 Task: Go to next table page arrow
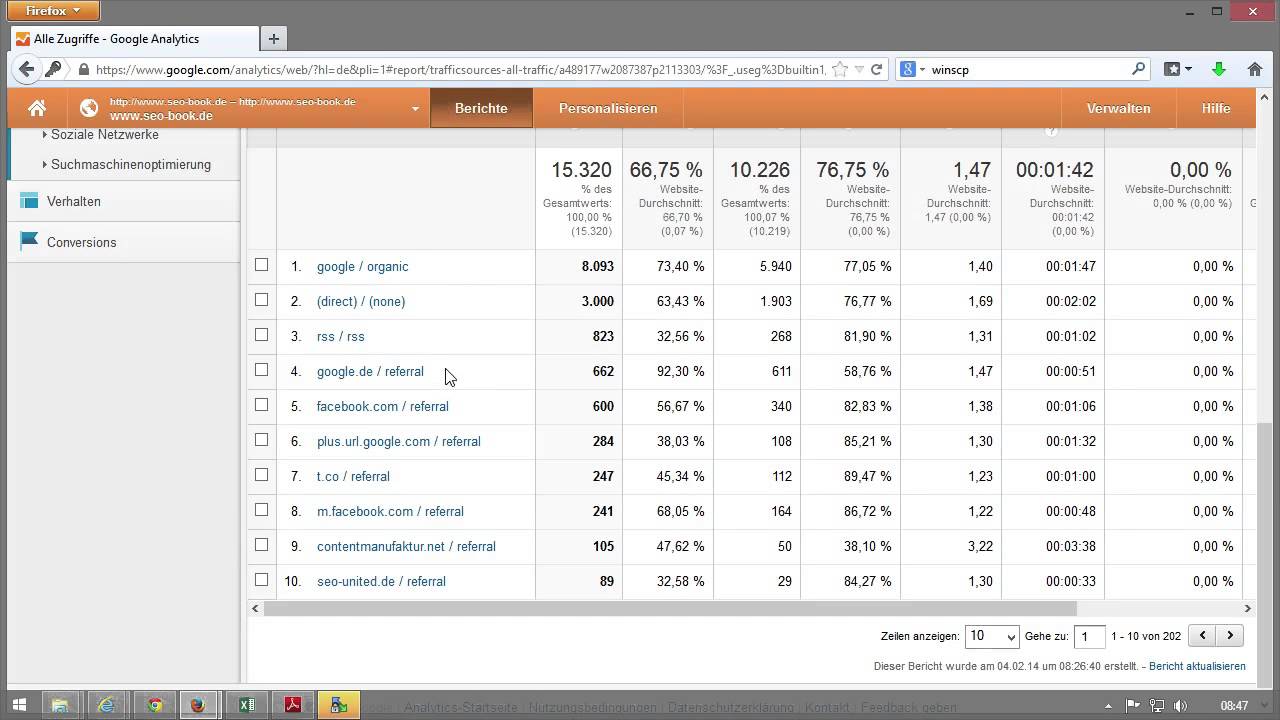pyautogui.click(x=1230, y=635)
